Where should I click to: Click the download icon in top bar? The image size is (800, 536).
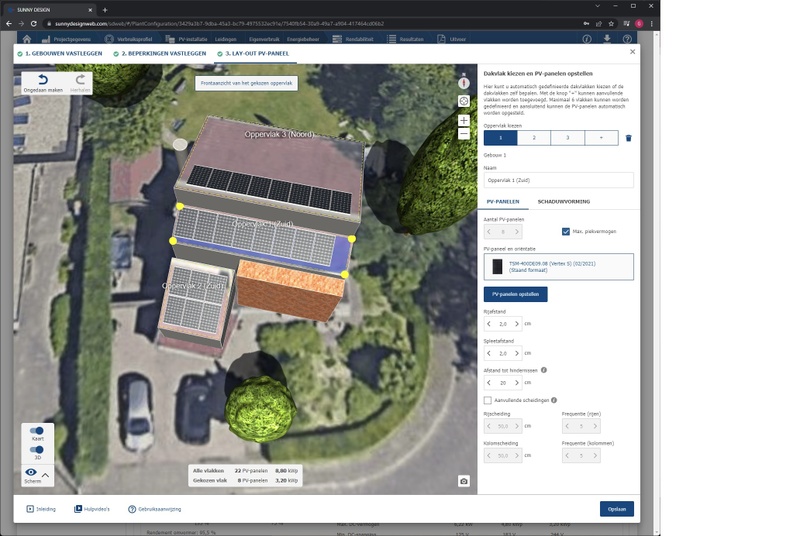click(x=607, y=39)
